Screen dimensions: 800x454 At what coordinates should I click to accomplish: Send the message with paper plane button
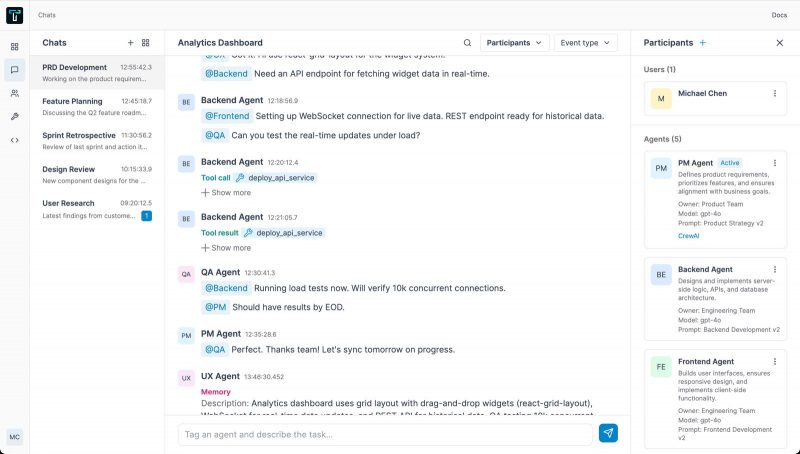tap(608, 433)
